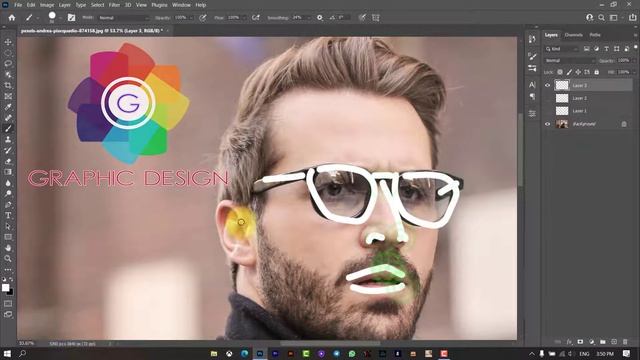Viewport: 640px width, 360px height.
Task: Switch to the Channels tab
Action: click(x=573, y=35)
